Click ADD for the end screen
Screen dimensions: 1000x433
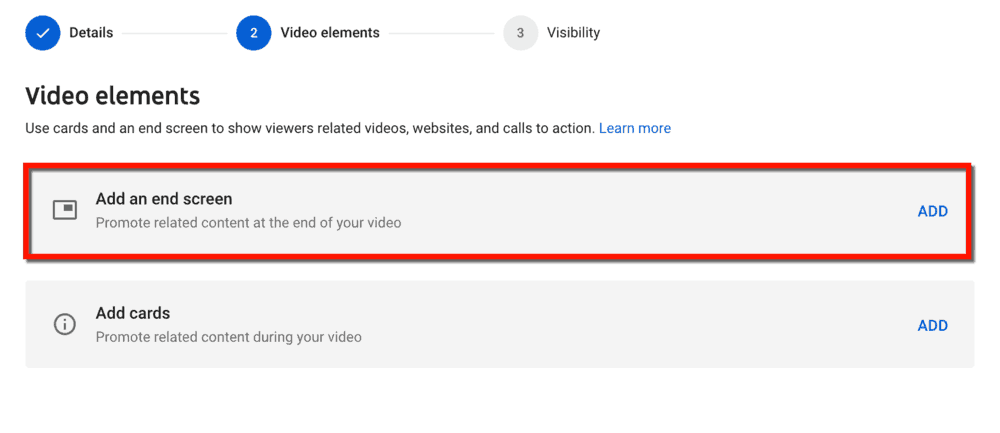tap(932, 212)
